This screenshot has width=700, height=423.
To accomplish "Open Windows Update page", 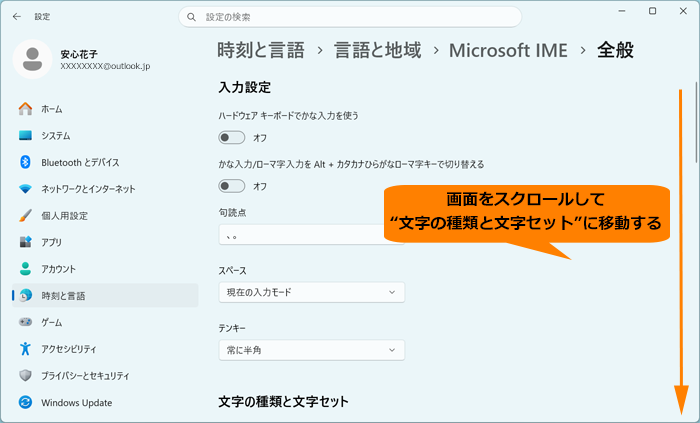I will 105,402.
